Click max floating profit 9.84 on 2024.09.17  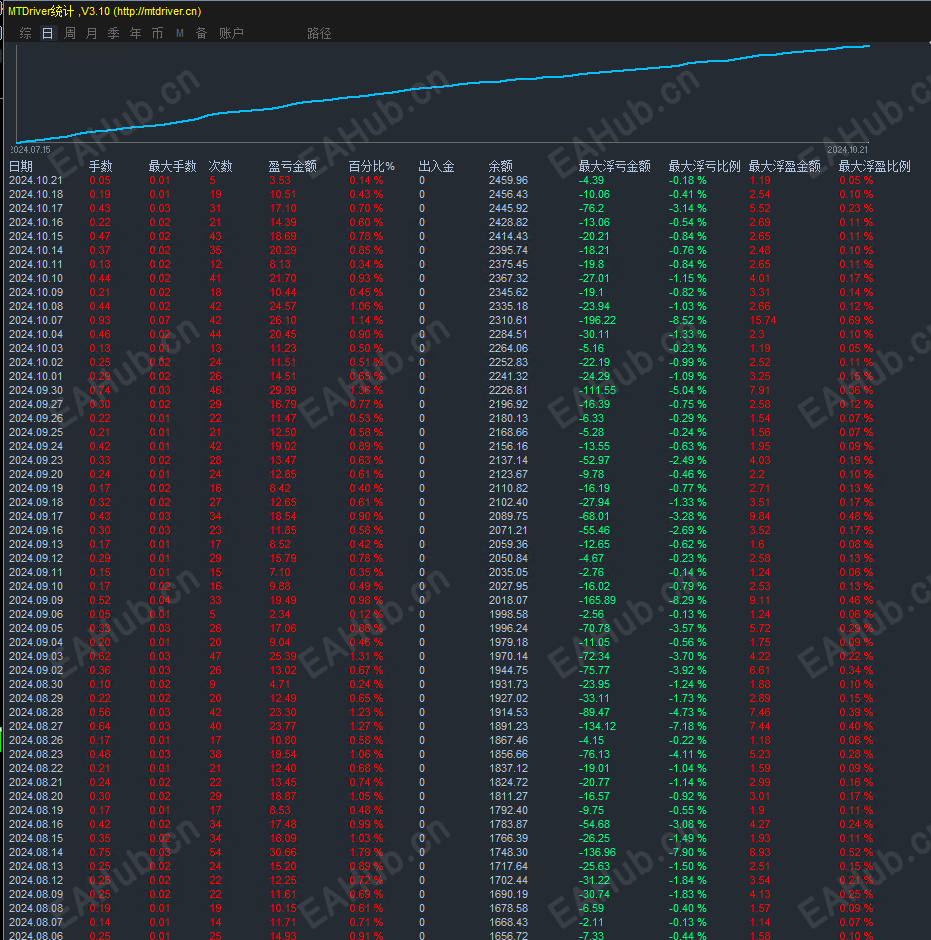tap(760, 516)
